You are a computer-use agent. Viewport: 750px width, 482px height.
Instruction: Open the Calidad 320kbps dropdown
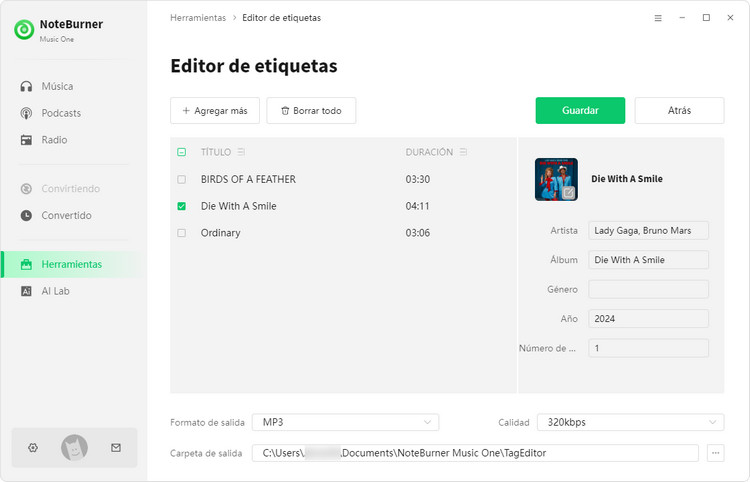[630, 422]
